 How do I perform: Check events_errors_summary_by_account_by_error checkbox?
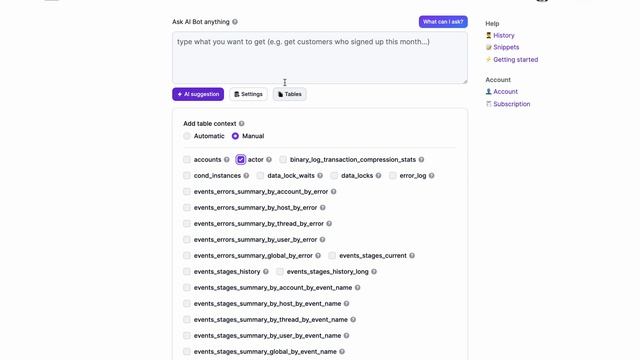pyautogui.click(x=187, y=191)
